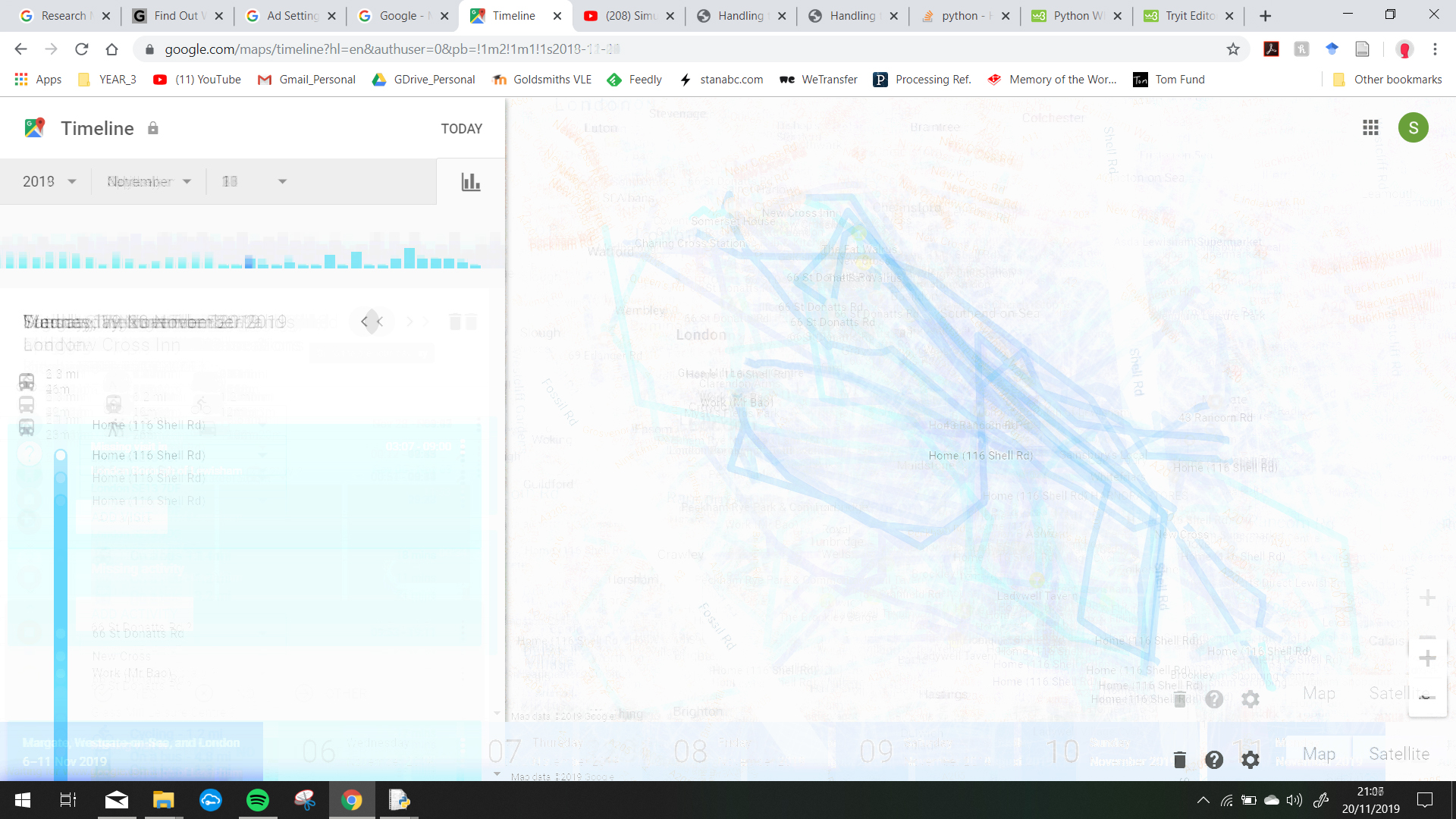Open the day number dropdown

[253, 181]
